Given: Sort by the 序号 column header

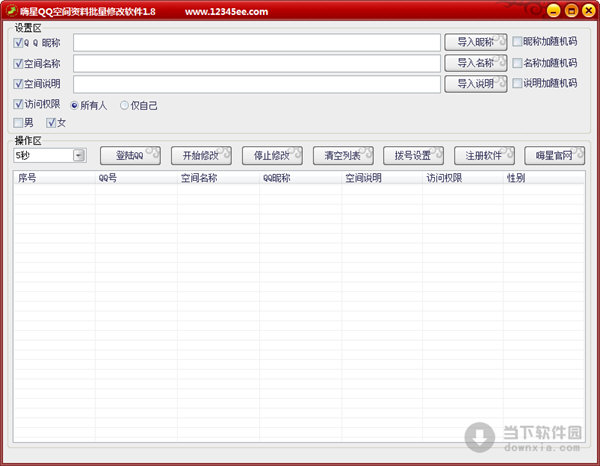Looking at the screenshot, I should [54, 178].
